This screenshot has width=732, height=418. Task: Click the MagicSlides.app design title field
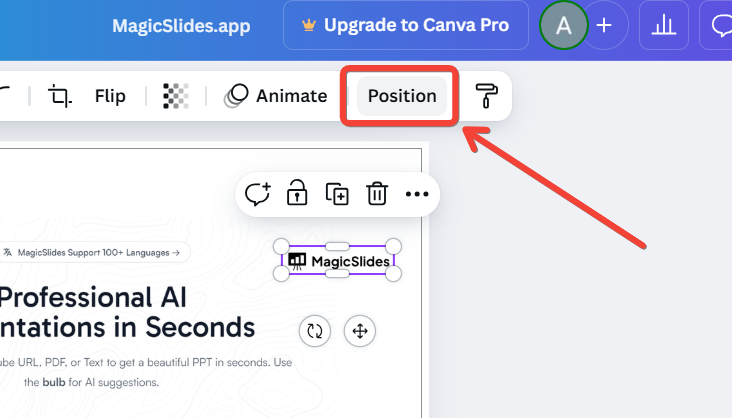click(x=181, y=26)
